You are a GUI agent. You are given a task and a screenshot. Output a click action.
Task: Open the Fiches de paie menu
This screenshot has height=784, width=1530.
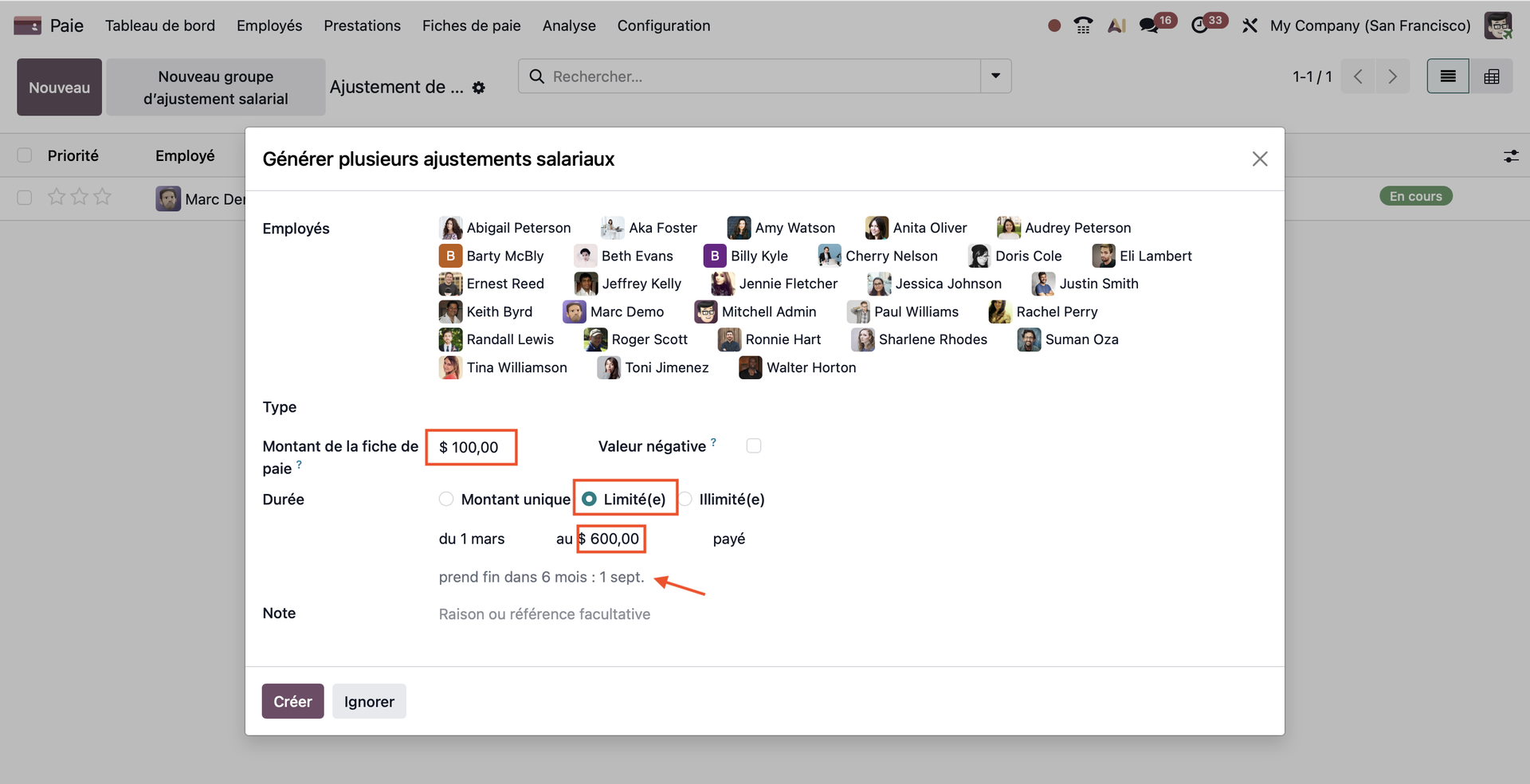click(471, 25)
